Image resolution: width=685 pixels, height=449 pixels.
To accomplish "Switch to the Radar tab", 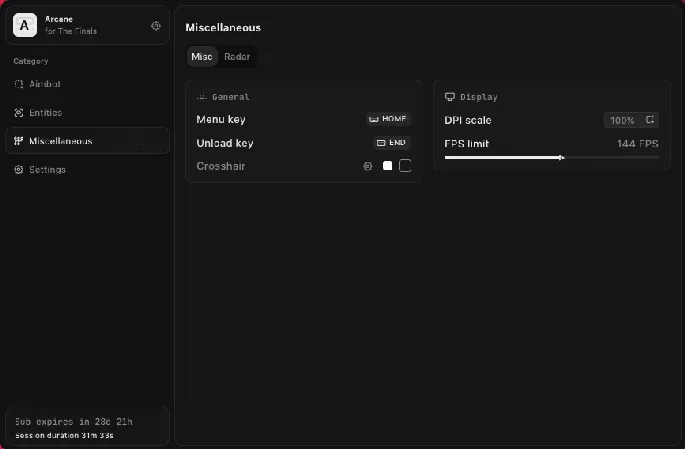I will pyautogui.click(x=237, y=57).
